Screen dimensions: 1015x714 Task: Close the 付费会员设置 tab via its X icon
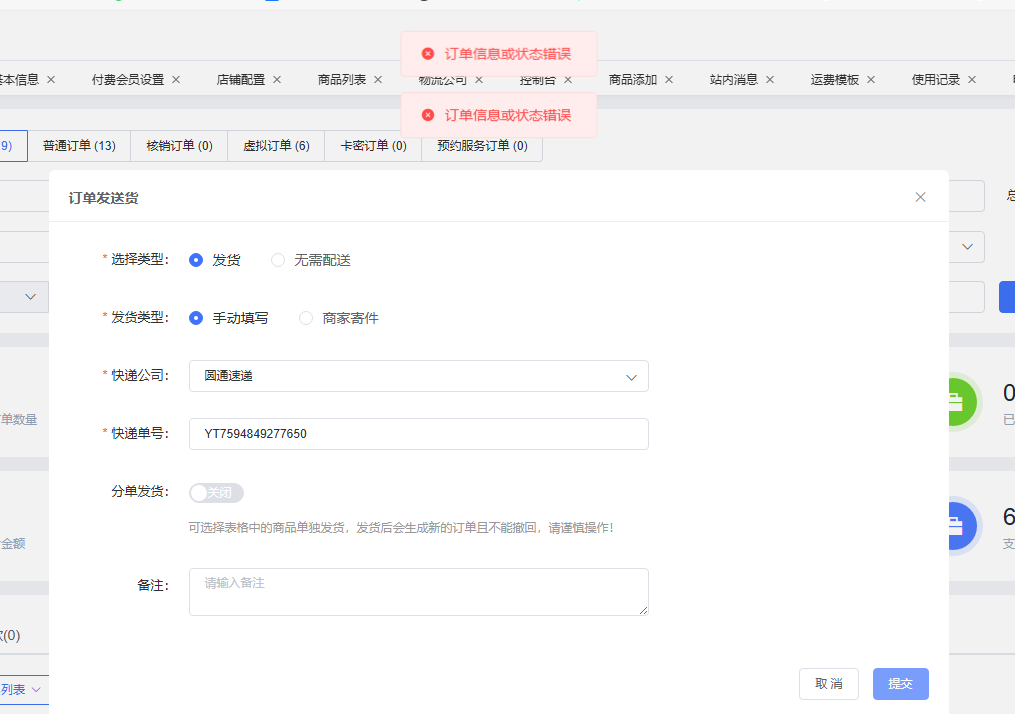176,79
